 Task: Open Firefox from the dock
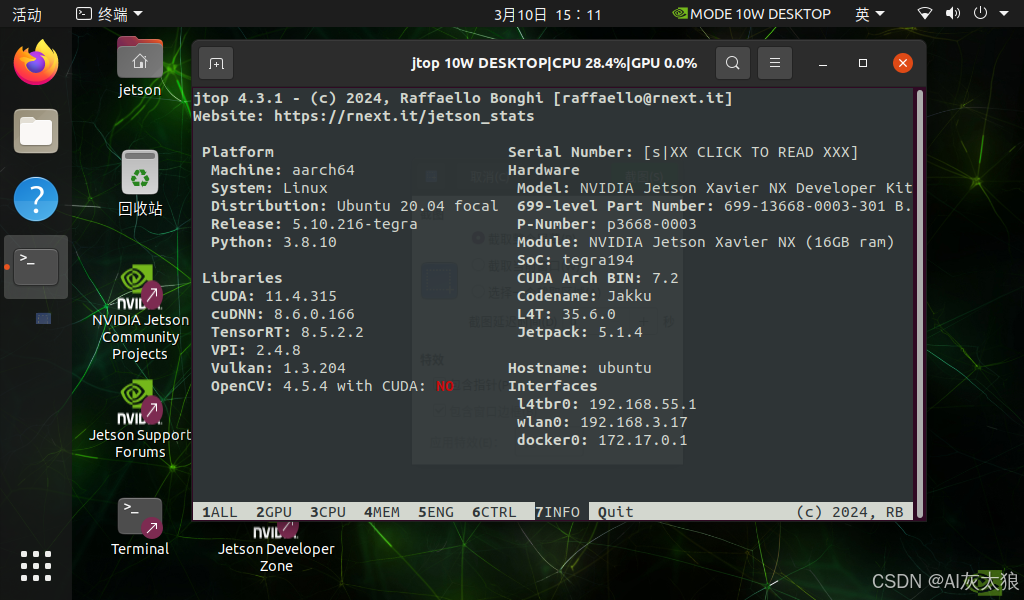36,63
